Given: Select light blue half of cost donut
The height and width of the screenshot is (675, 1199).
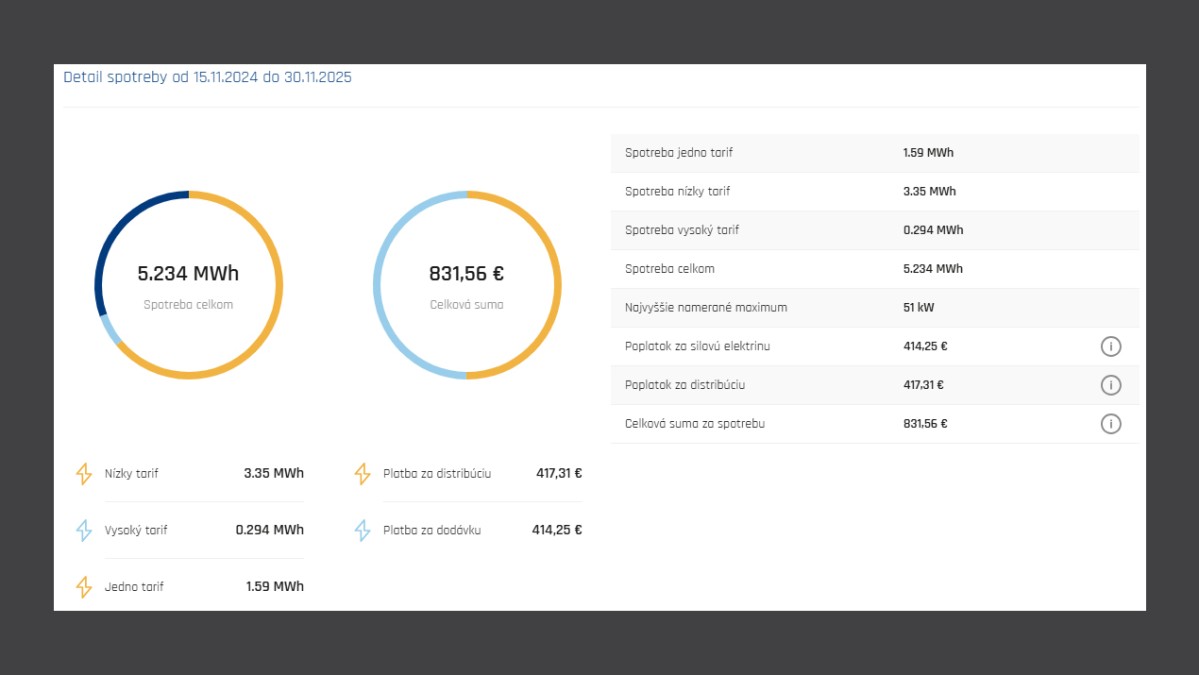Looking at the screenshot, I should [x=379, y=285].
